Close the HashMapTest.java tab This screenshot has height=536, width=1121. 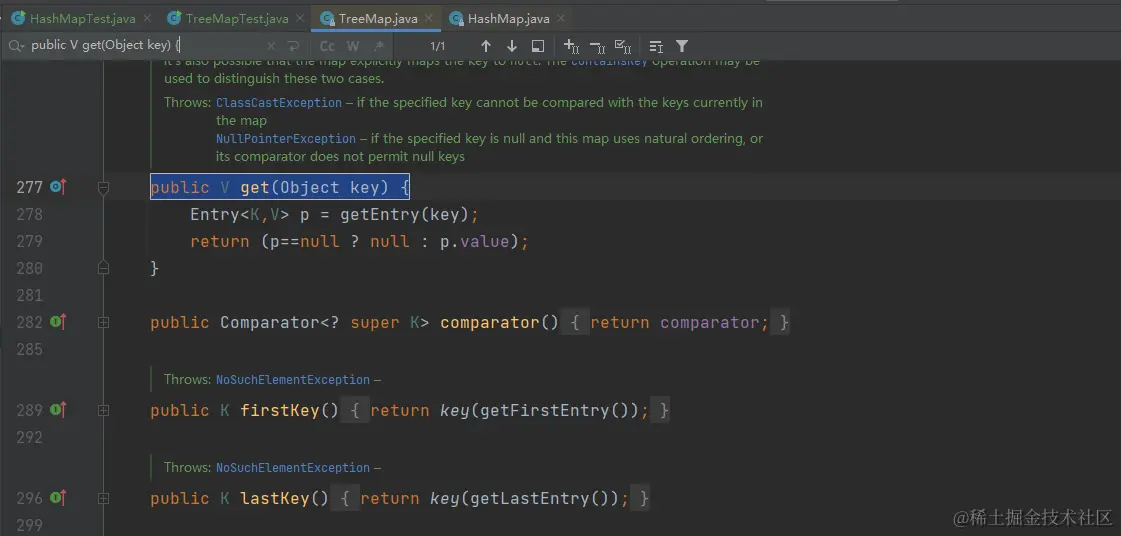(147, 19)
